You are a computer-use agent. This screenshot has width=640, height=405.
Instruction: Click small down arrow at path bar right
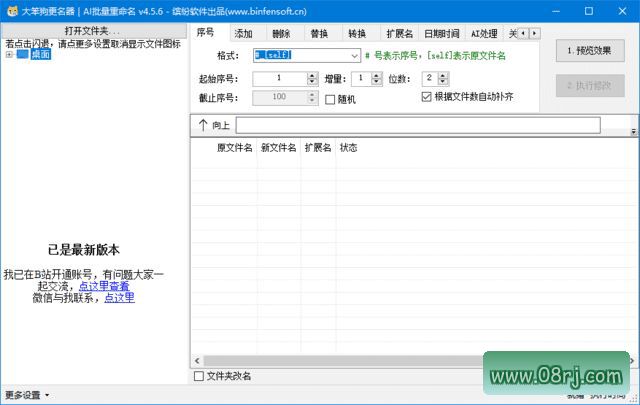coord(633,131)
